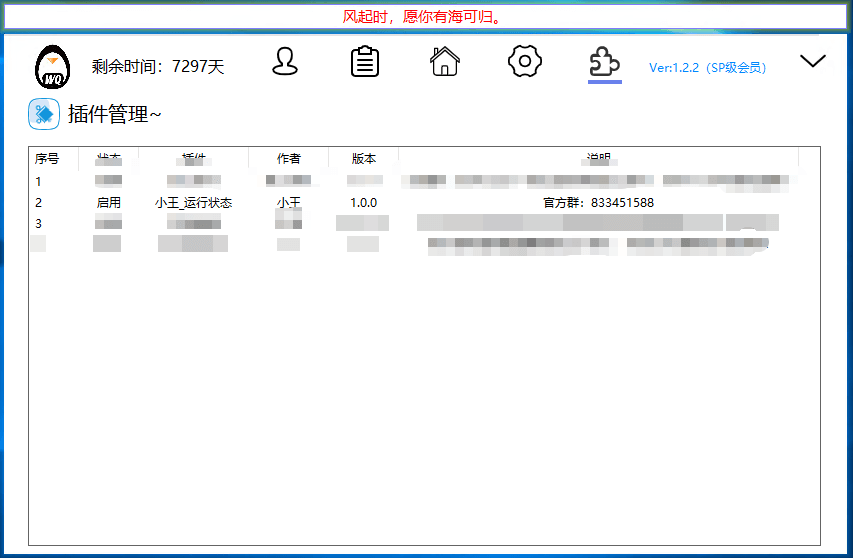Select the puzzle piece plugin icon

(x=604, y=63)
